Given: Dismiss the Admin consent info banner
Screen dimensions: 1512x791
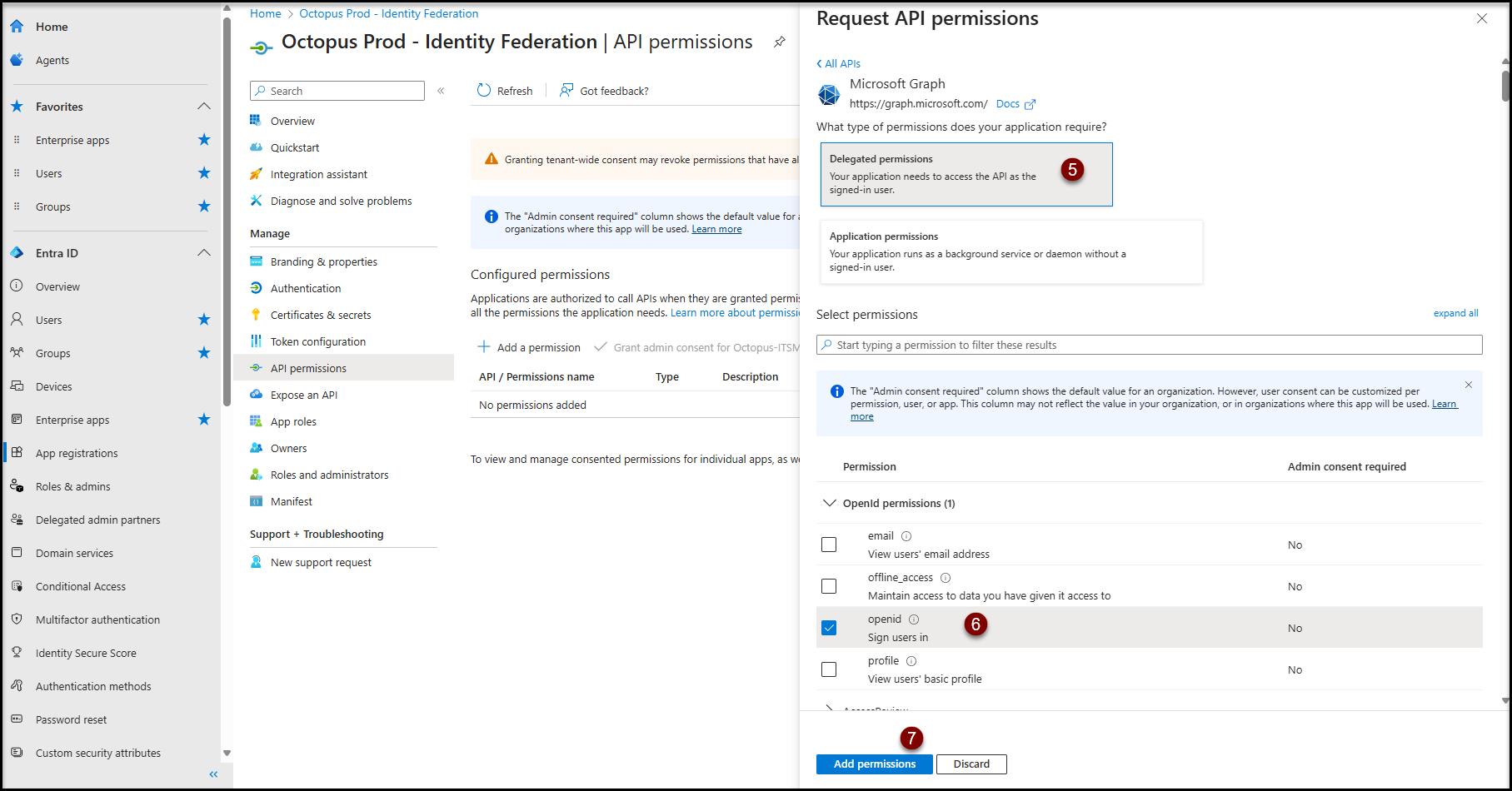Looking at the screenshot, I should (x=1469, y=385).
